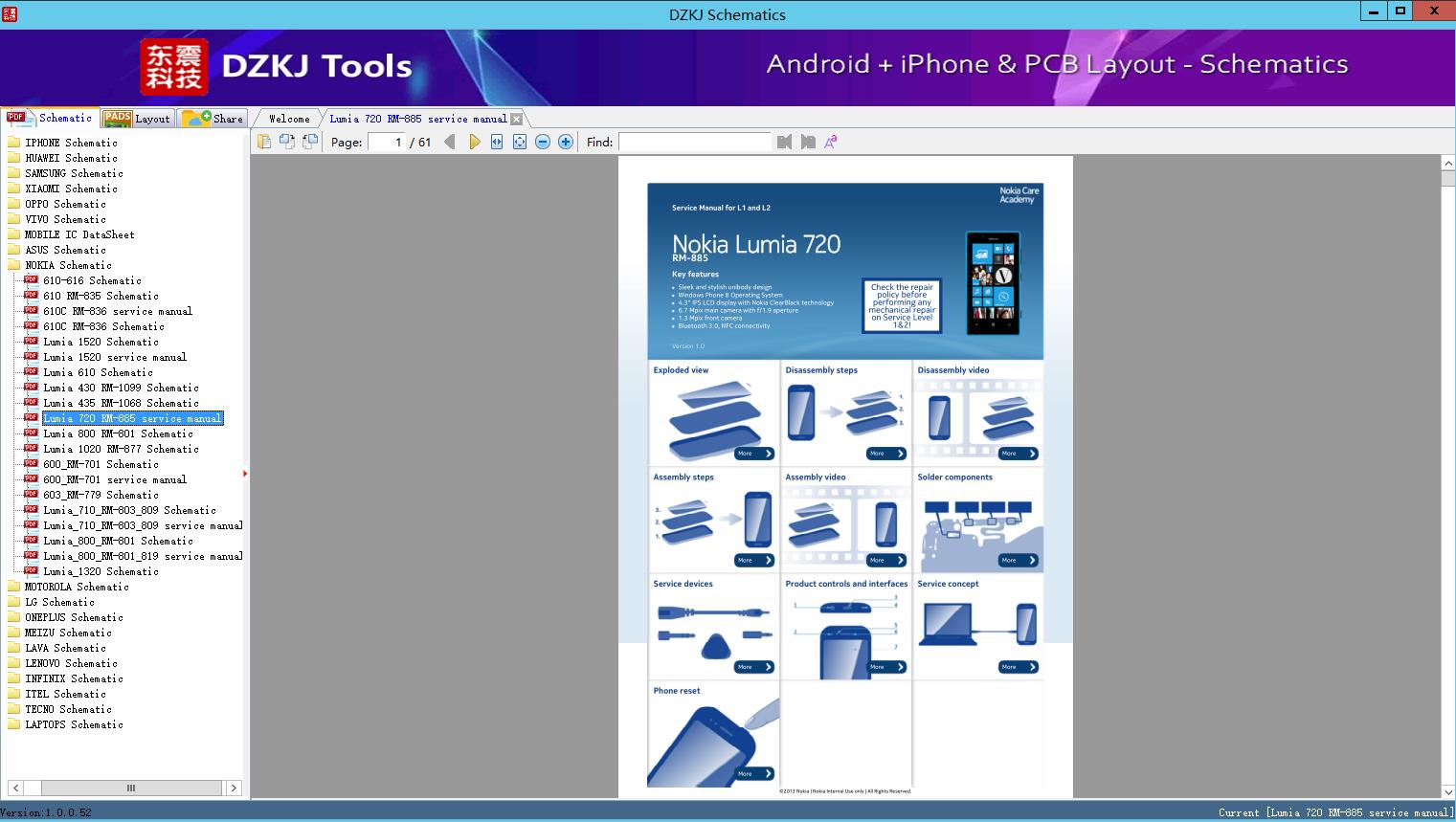Find previous match icon

(785, 142)
